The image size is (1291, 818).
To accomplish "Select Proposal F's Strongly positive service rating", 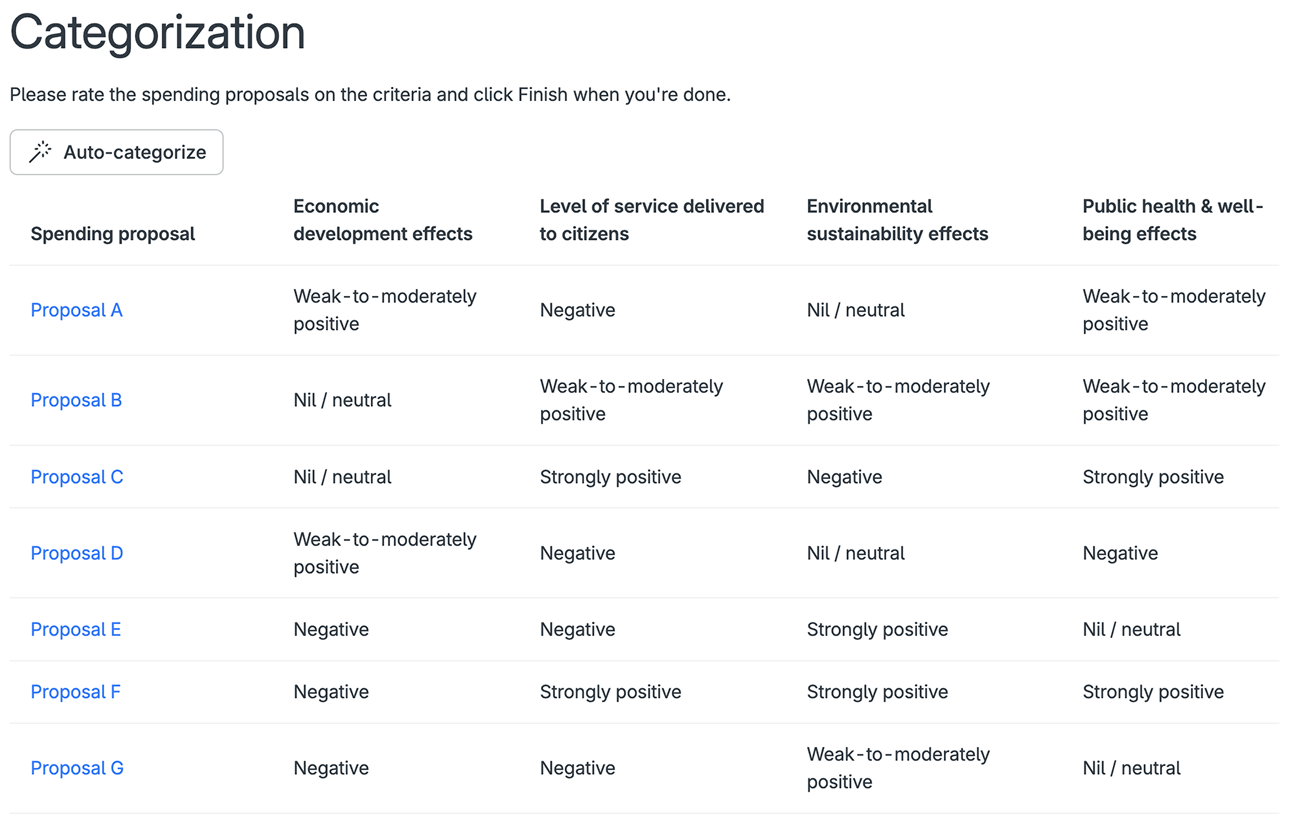I will click(x=610, y=691).
